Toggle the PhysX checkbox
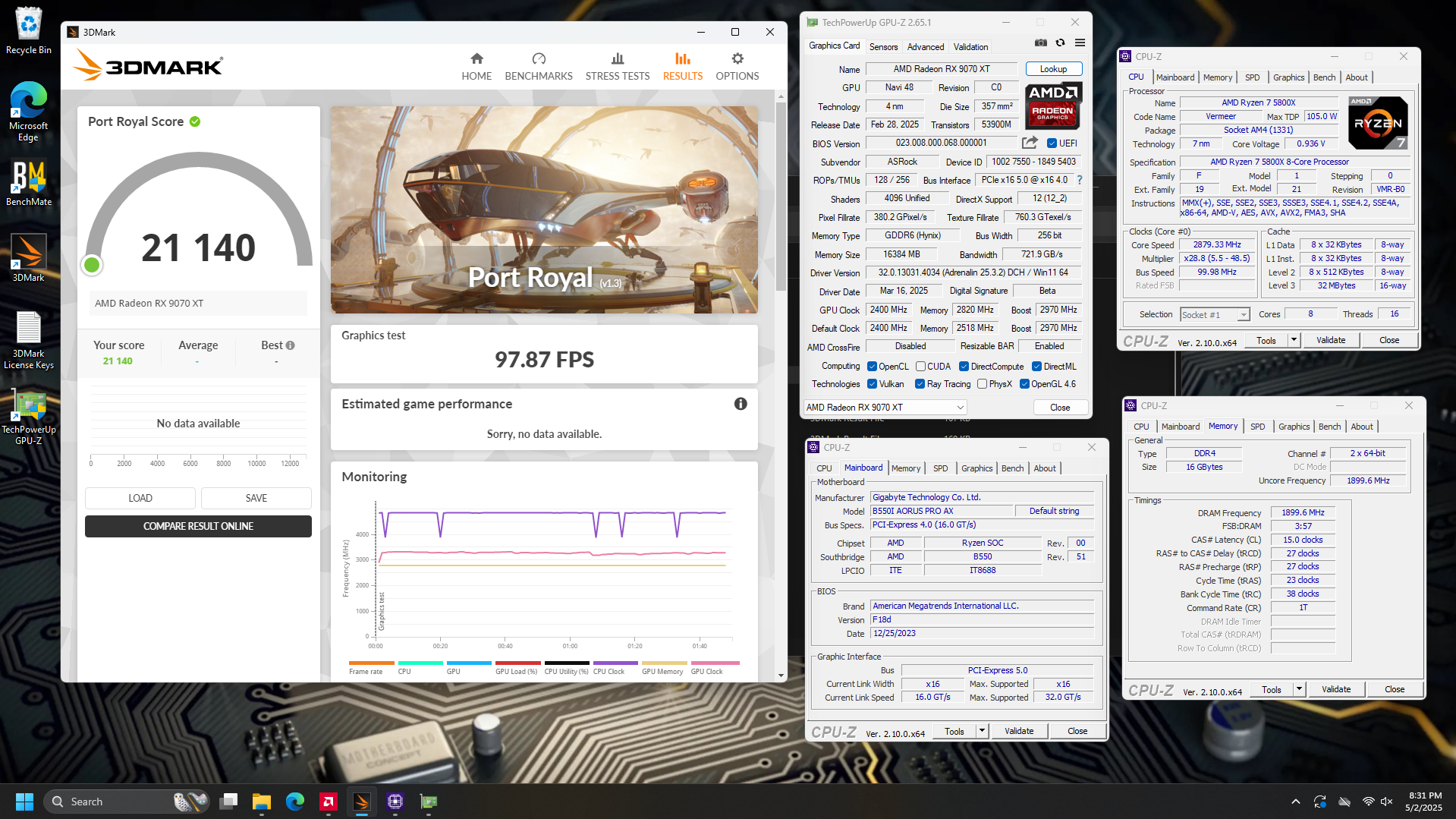This screenshot has height=819, width=1456. [x=982, y=384]
